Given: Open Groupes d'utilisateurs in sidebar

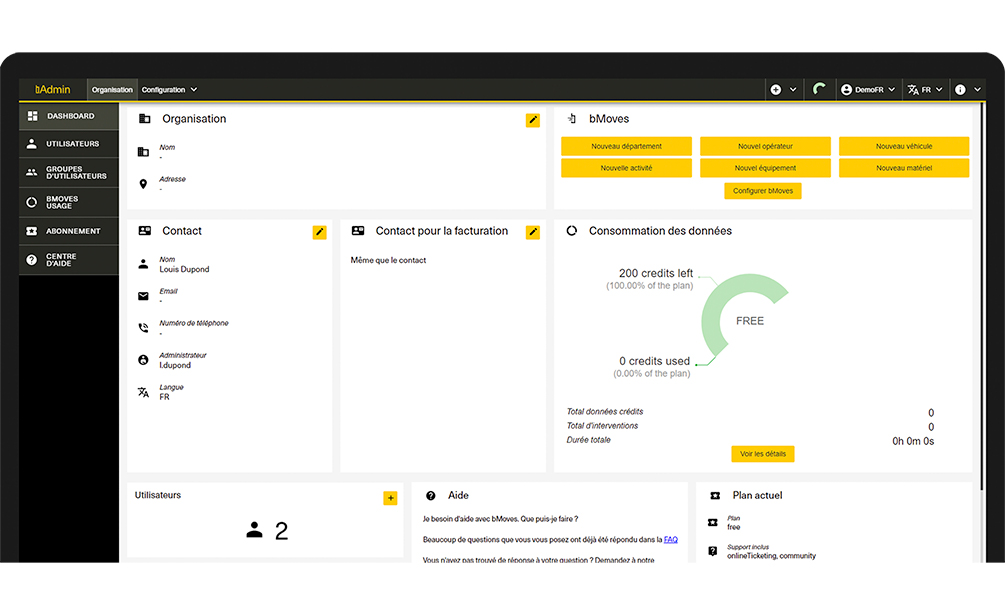Looking at the screenshot, I should tap(69, 172).
